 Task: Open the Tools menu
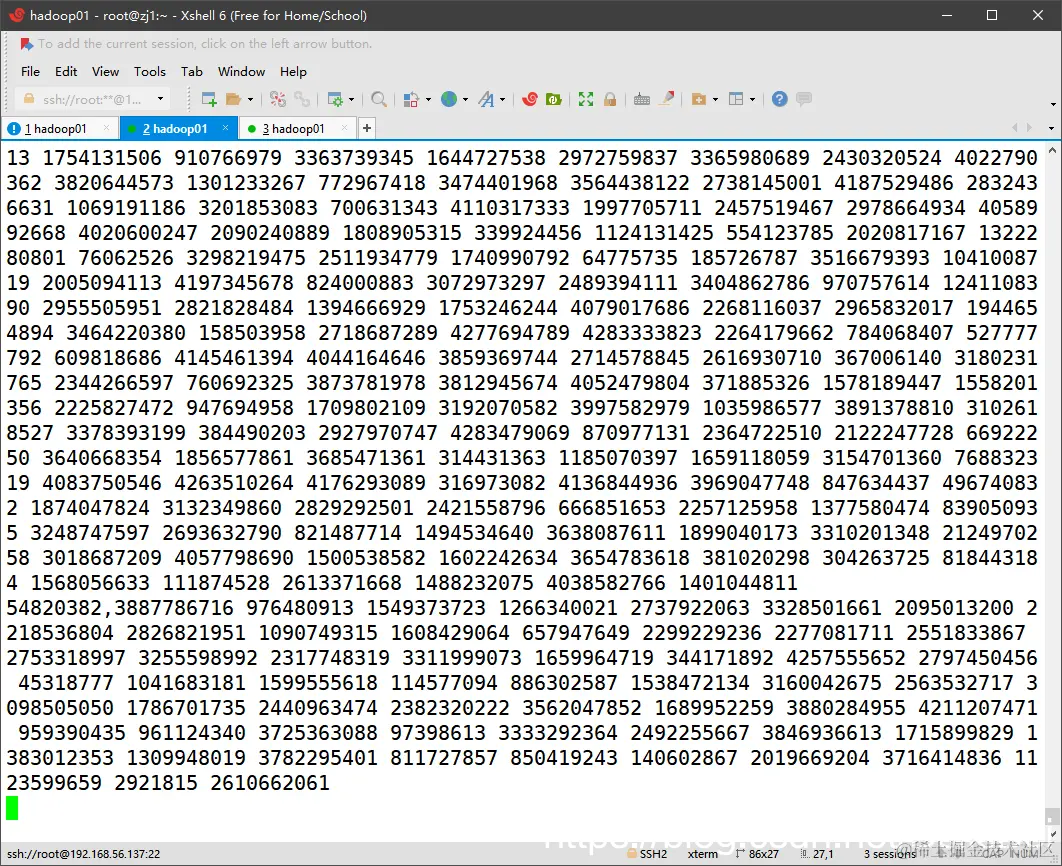coord(150,71)
